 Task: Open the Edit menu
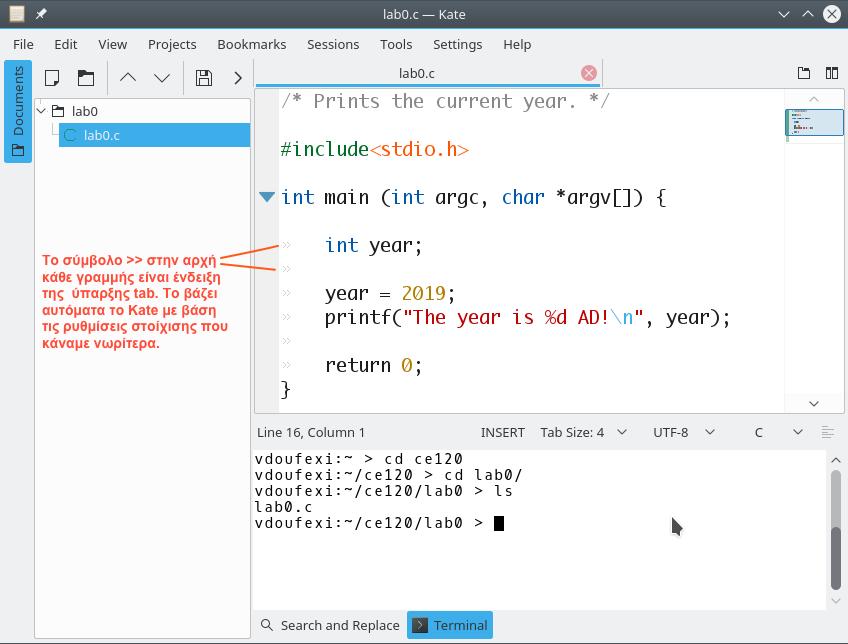[x=65, y=44]
